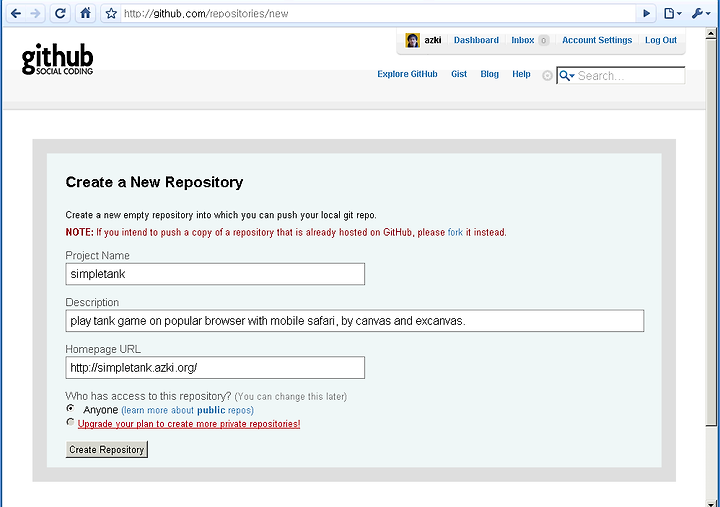The height and width of the screenshot is (507, 720).
Task: Click the browser forward arrow
Action: tap(34, 13)
